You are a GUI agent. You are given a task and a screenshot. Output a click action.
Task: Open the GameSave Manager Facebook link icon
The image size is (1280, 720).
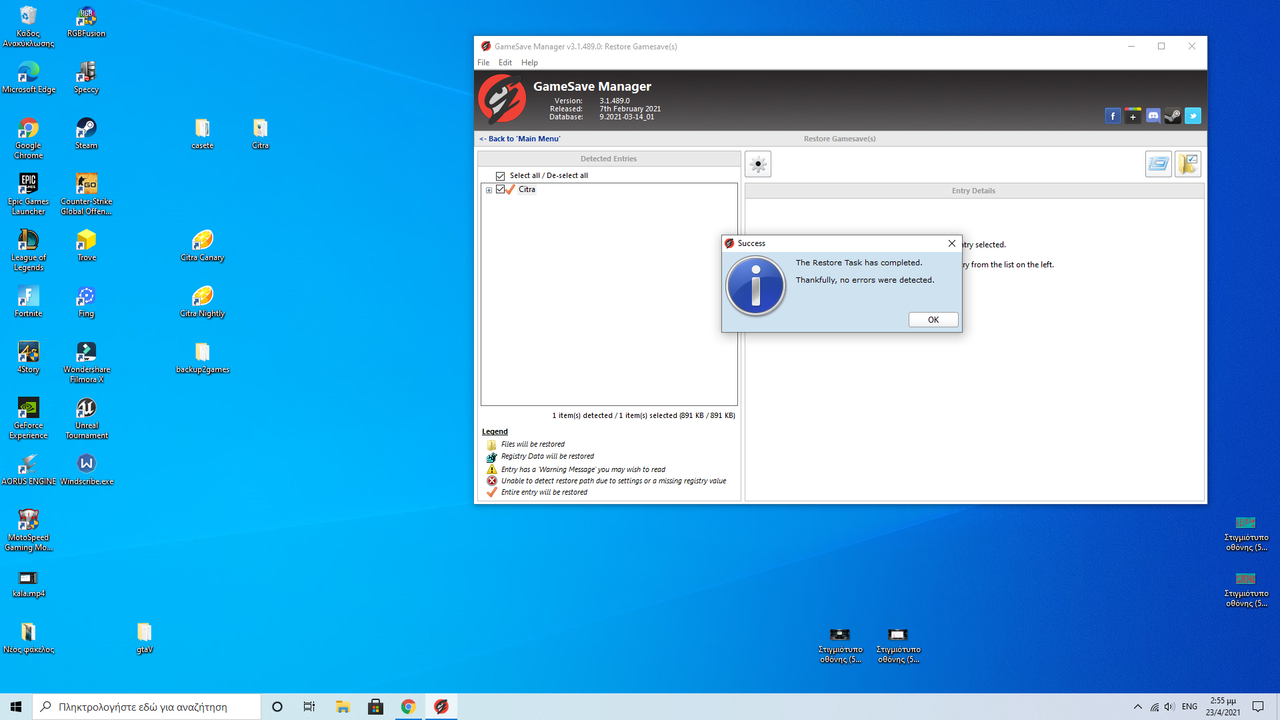pos(1112,116)
